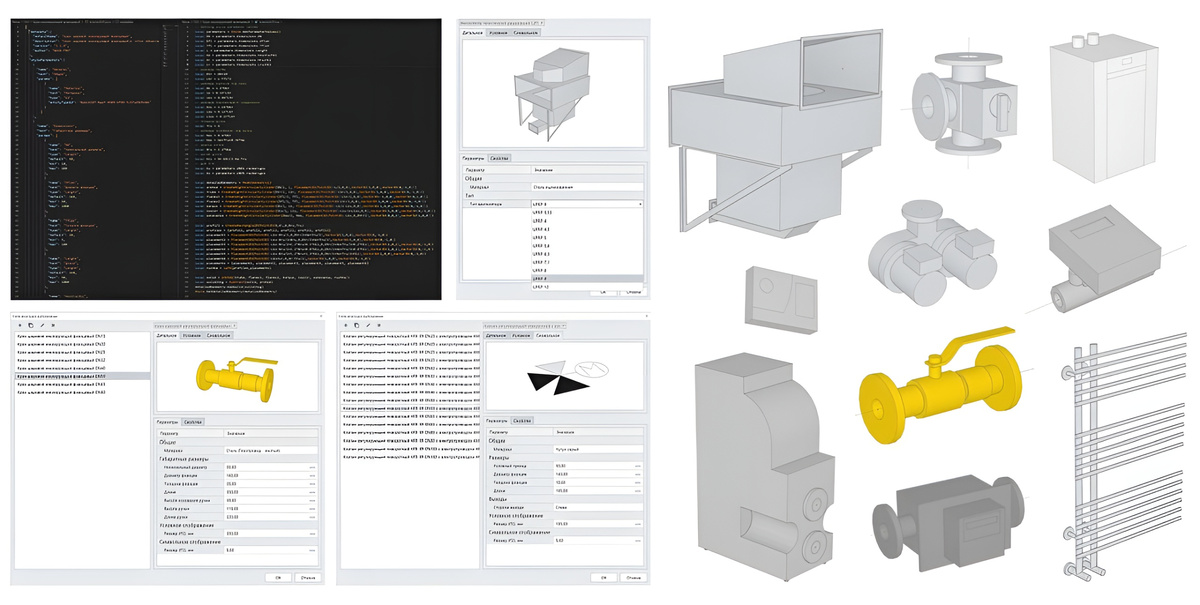Select the Параметры tab in the control valve dialog
1200x605 pixels.
496,421
